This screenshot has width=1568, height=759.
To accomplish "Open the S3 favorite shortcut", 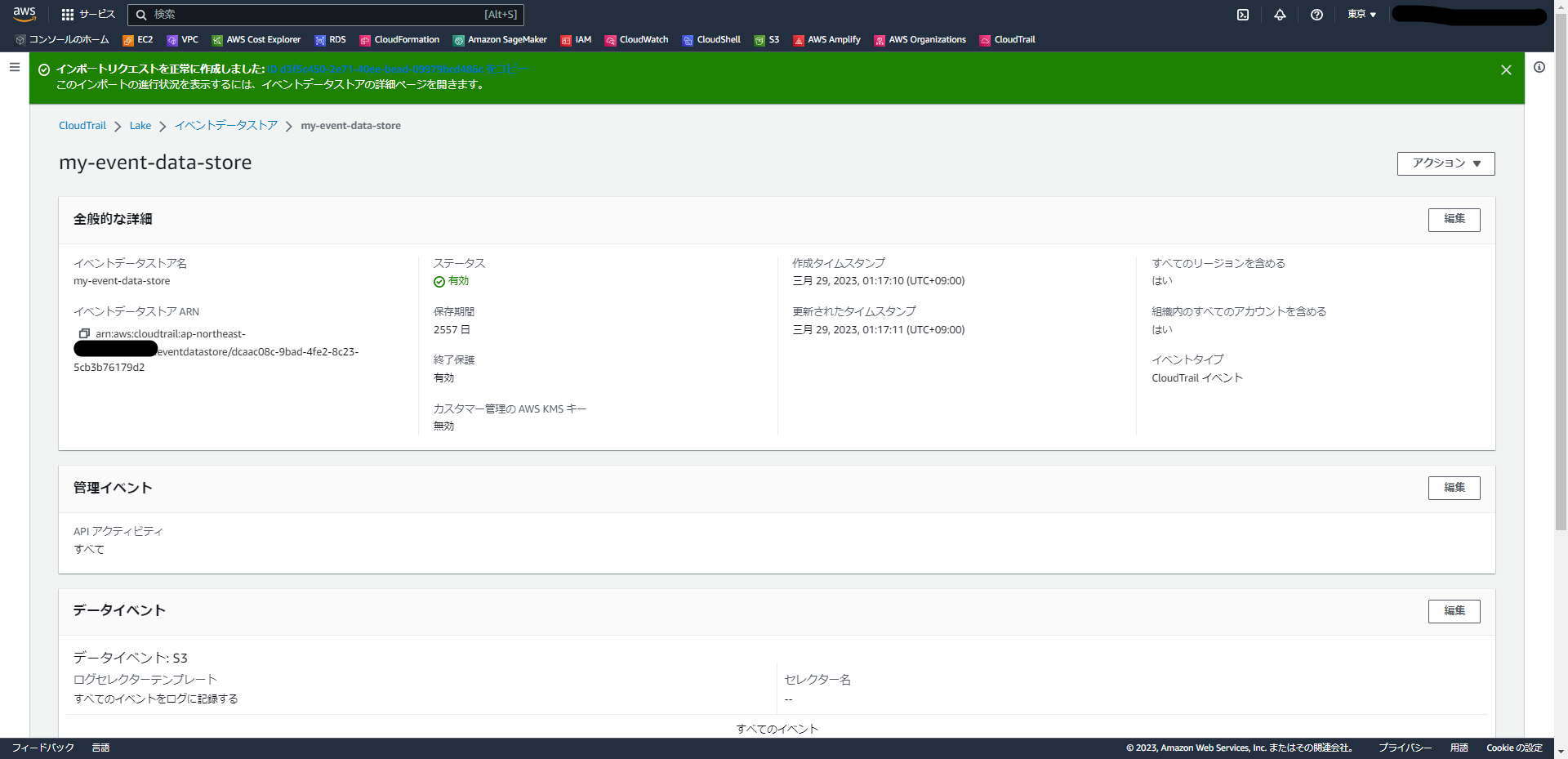I will tap(766, 39).
